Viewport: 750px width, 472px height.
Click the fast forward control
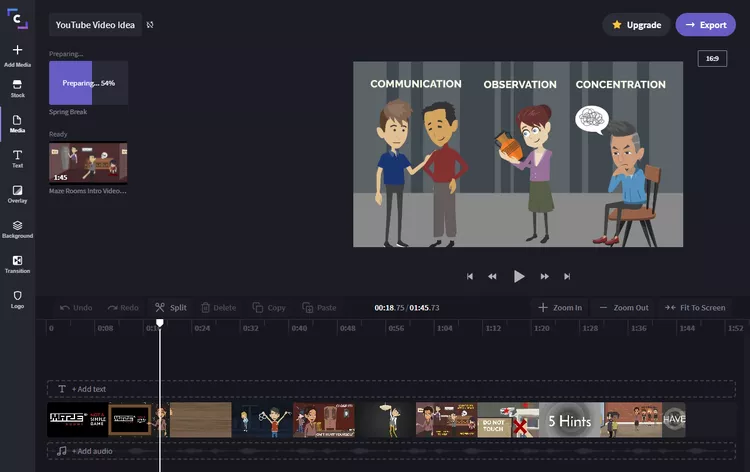point(544,277)
